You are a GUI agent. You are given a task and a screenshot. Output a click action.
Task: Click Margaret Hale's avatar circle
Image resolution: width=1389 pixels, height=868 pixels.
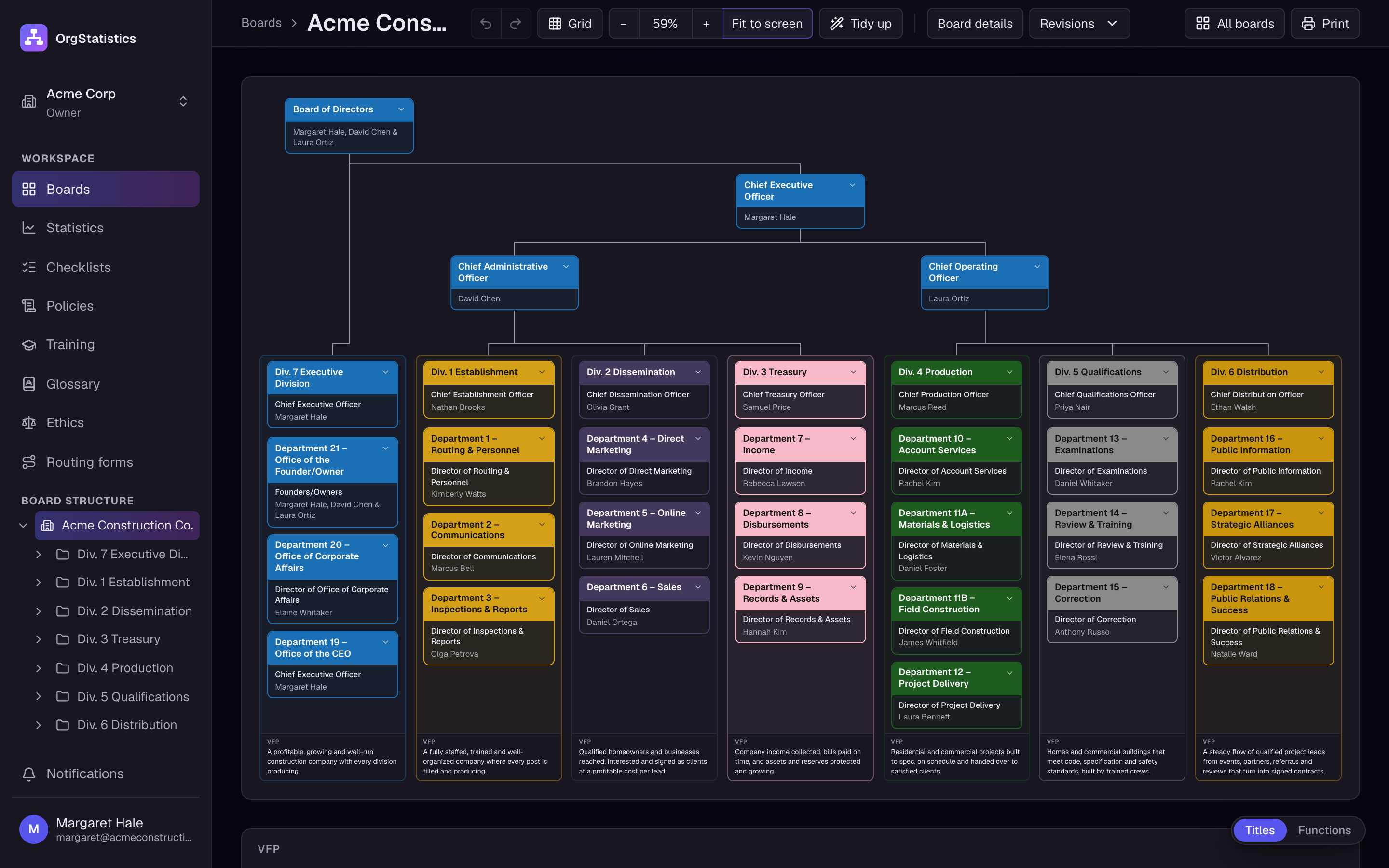click(34, 829)
